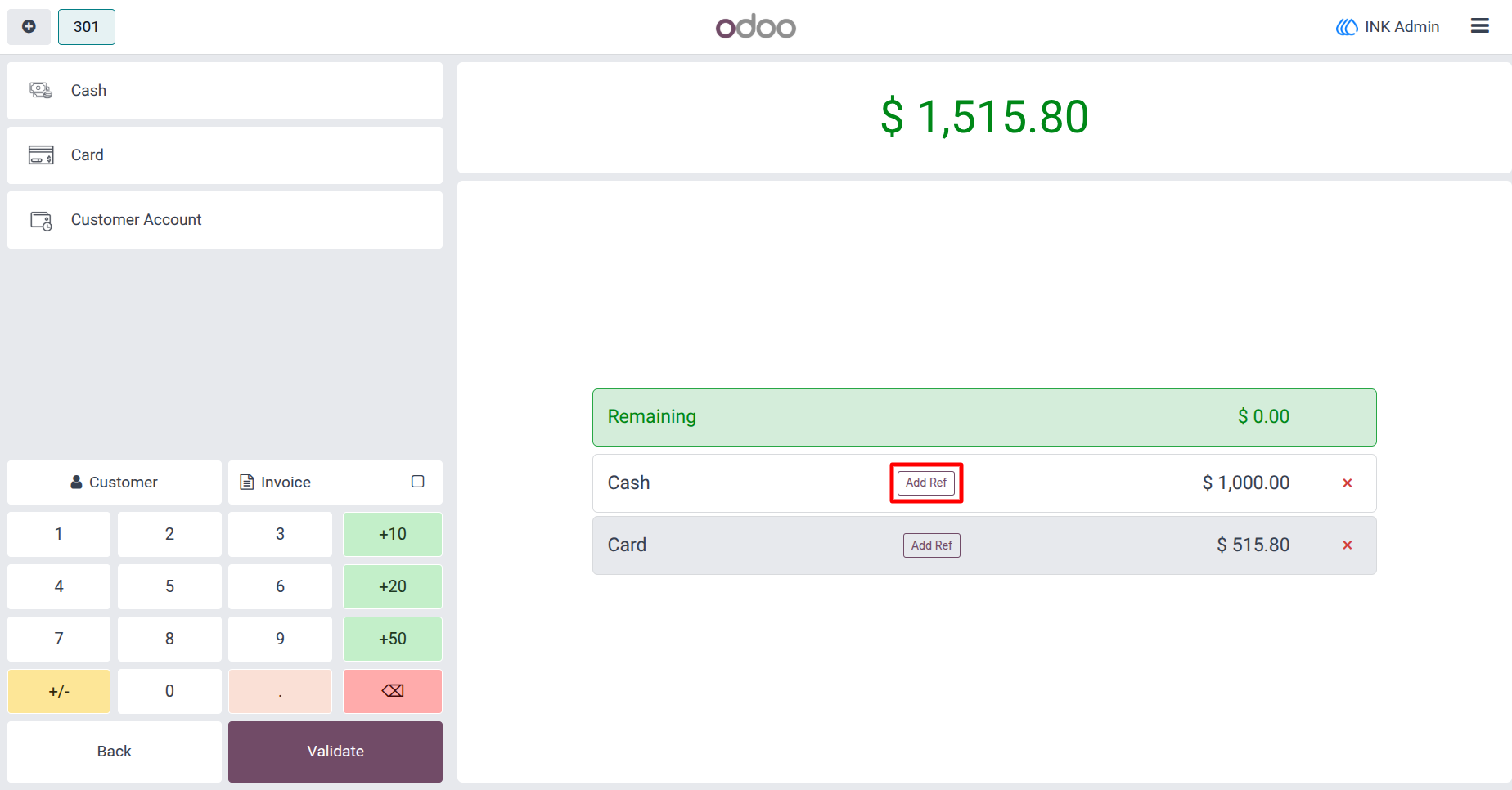Screen dimensions: 1512x790
Task: Open the hamburger menu
Action: tap(1479, 26)
